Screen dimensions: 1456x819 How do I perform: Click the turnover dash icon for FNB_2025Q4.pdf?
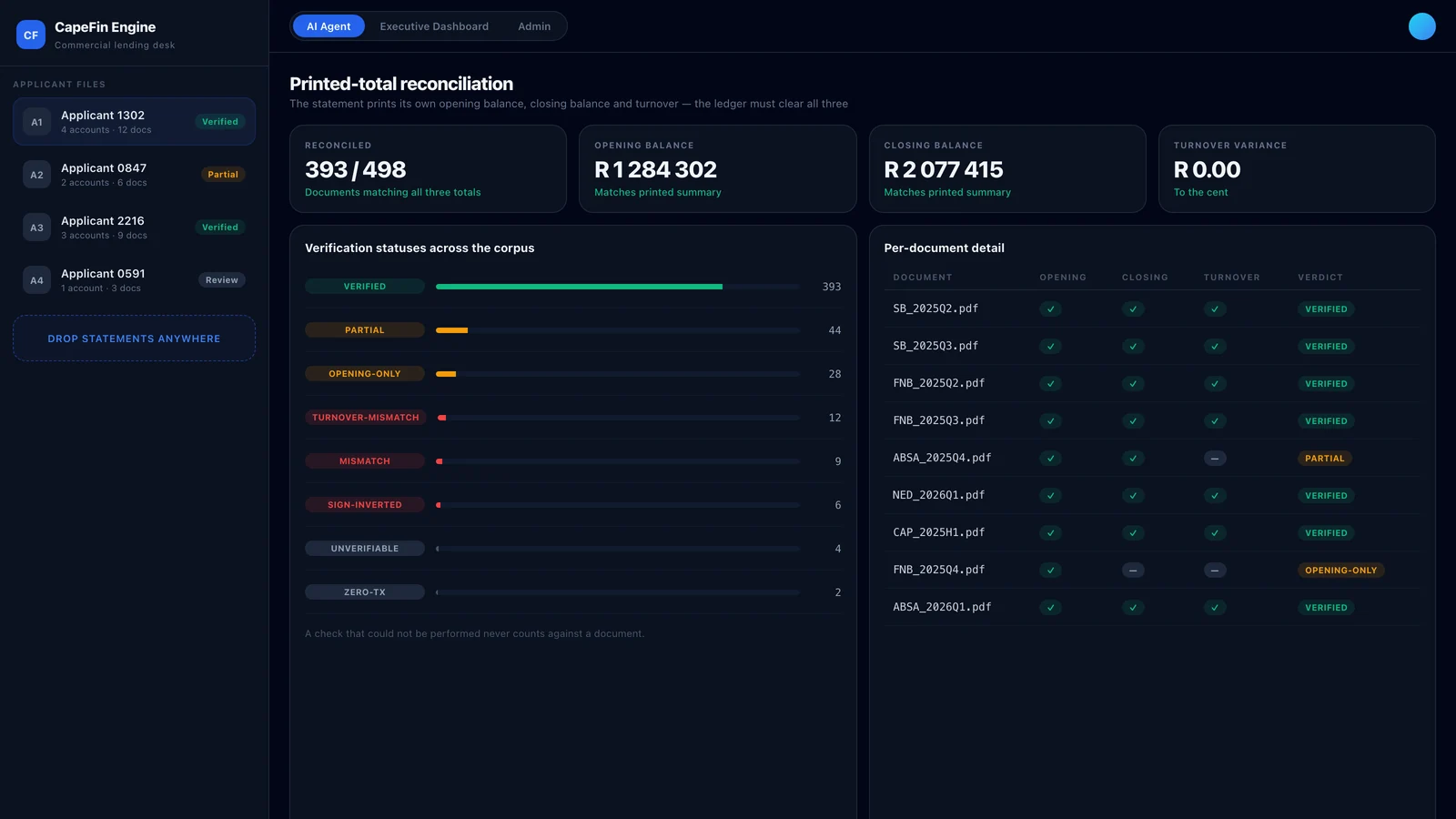point(1215,571)
